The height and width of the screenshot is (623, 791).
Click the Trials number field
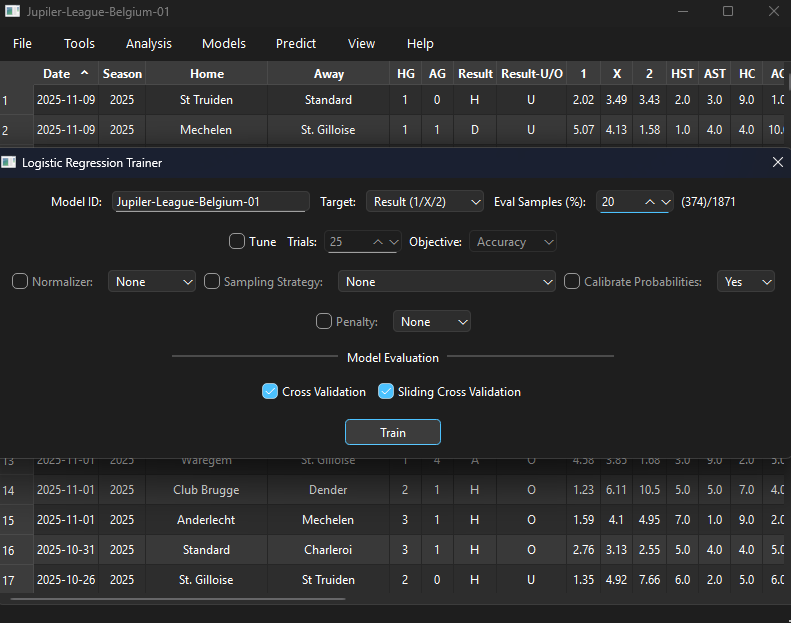[349, 242]
